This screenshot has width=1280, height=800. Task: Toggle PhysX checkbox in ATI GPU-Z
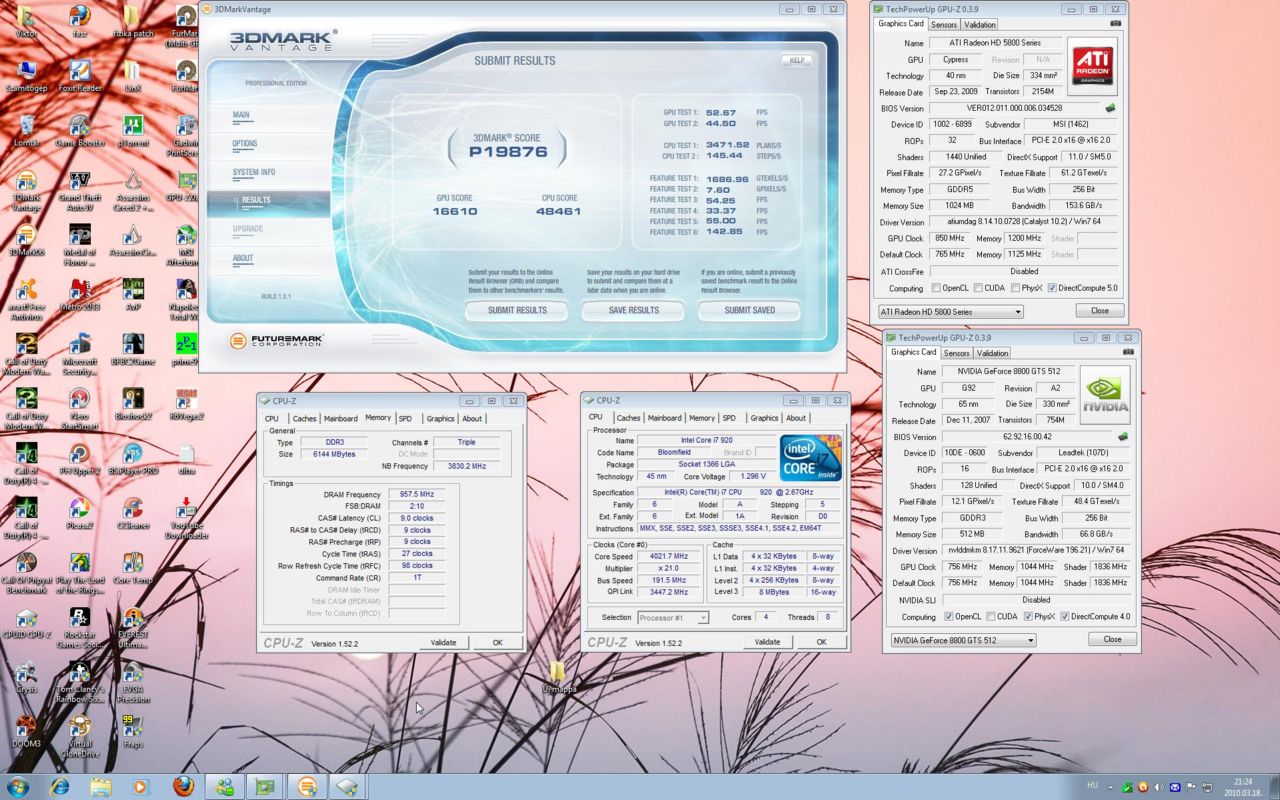click(1017, 288)
